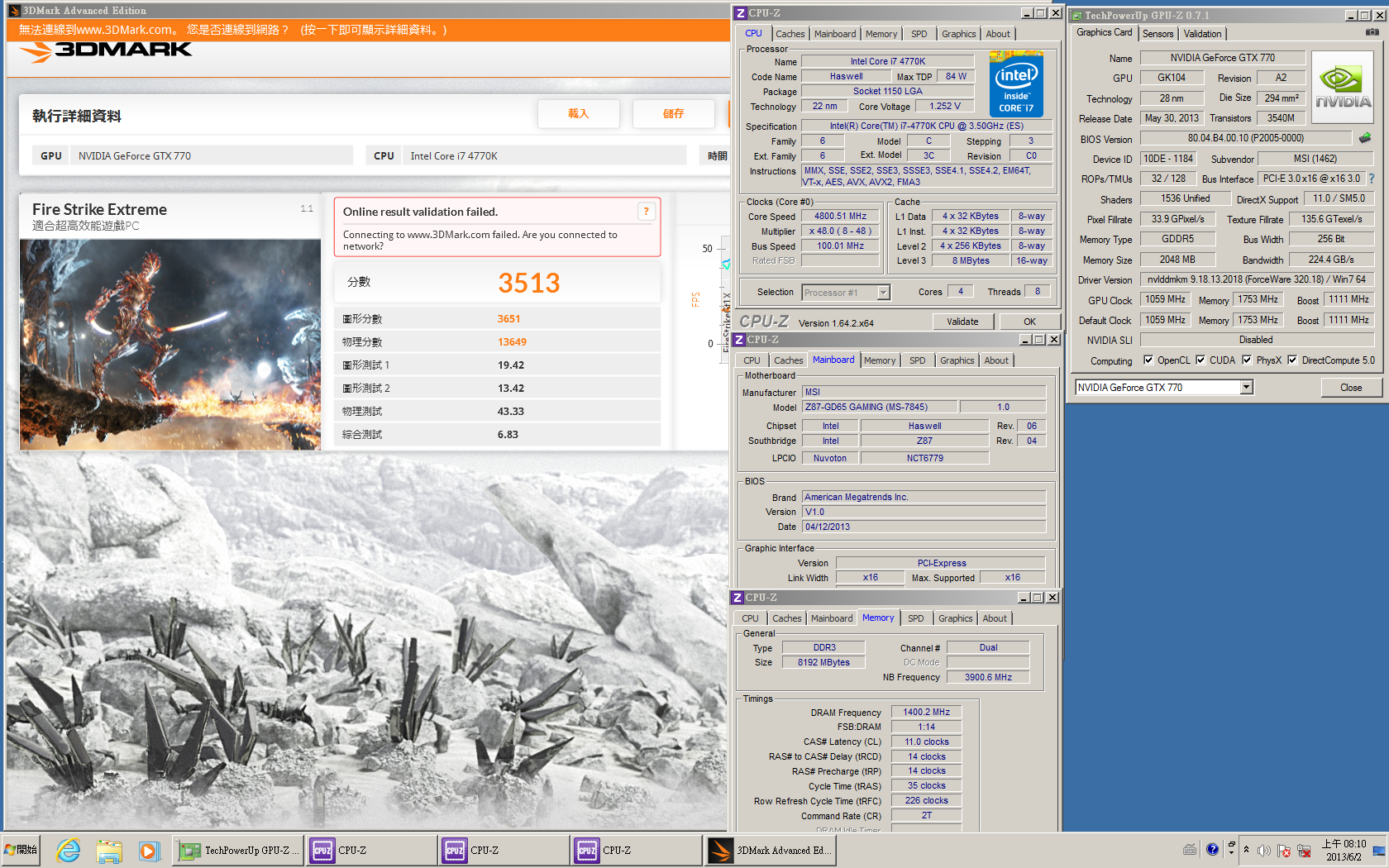Click the 3DMark title bar app icon

pyautogui.click(x=14, y=11)
